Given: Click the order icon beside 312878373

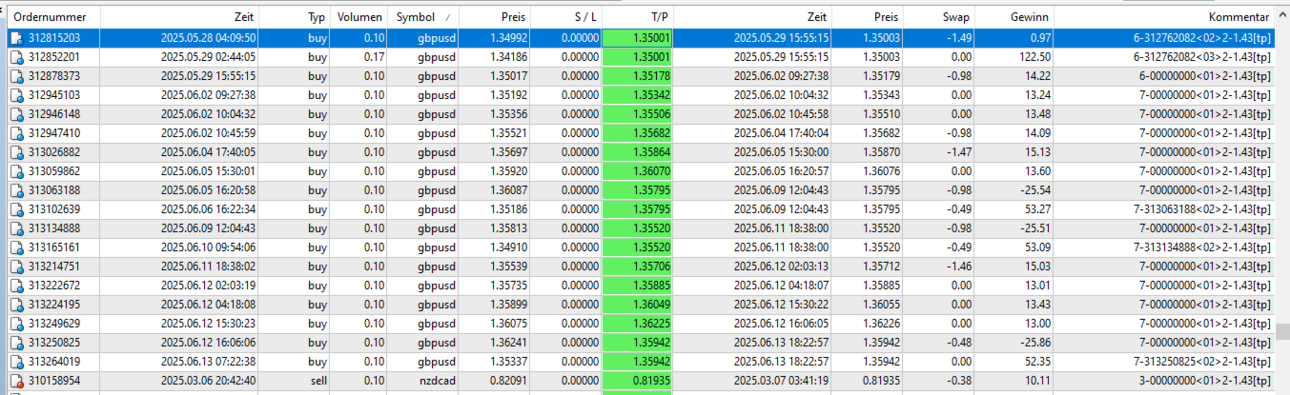Looking at the screenshot, I should point(16,76).
